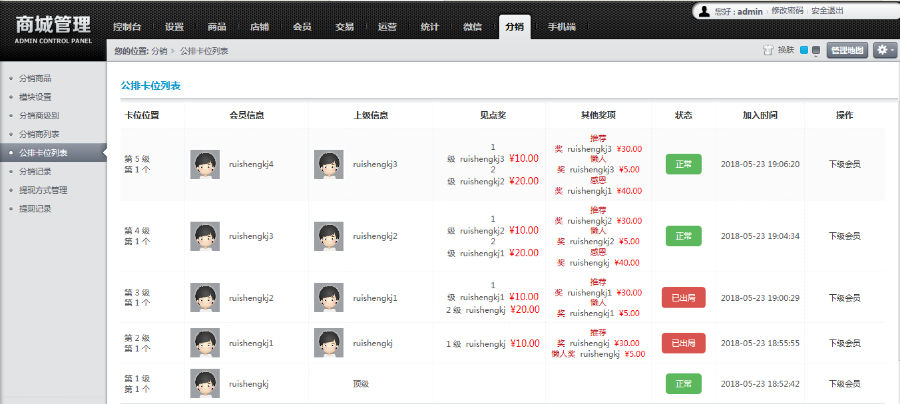Open the 会员 top menu tab
This screenshot has height=404, width=900.
tap(302, 27)
